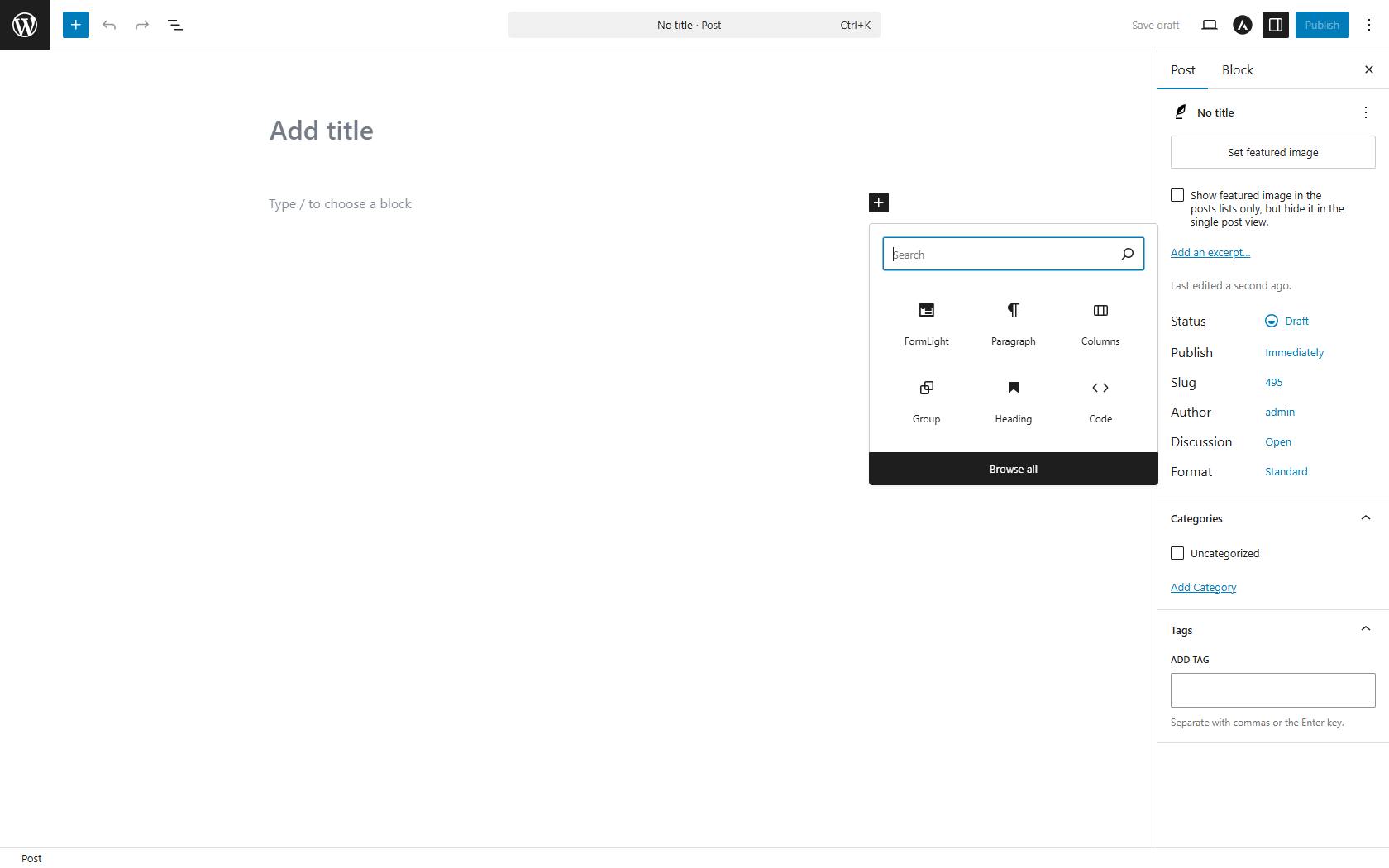Open the Options three-dot menu
1389x868 pixels.
pyautogui.click(x=1368, y=25)
